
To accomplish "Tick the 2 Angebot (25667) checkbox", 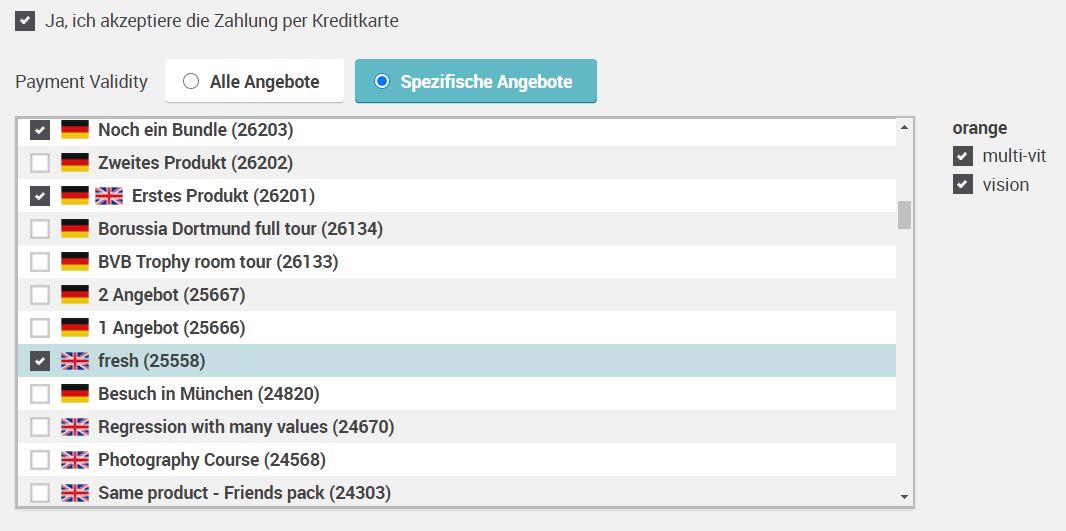I will click(x=40, y=295).
